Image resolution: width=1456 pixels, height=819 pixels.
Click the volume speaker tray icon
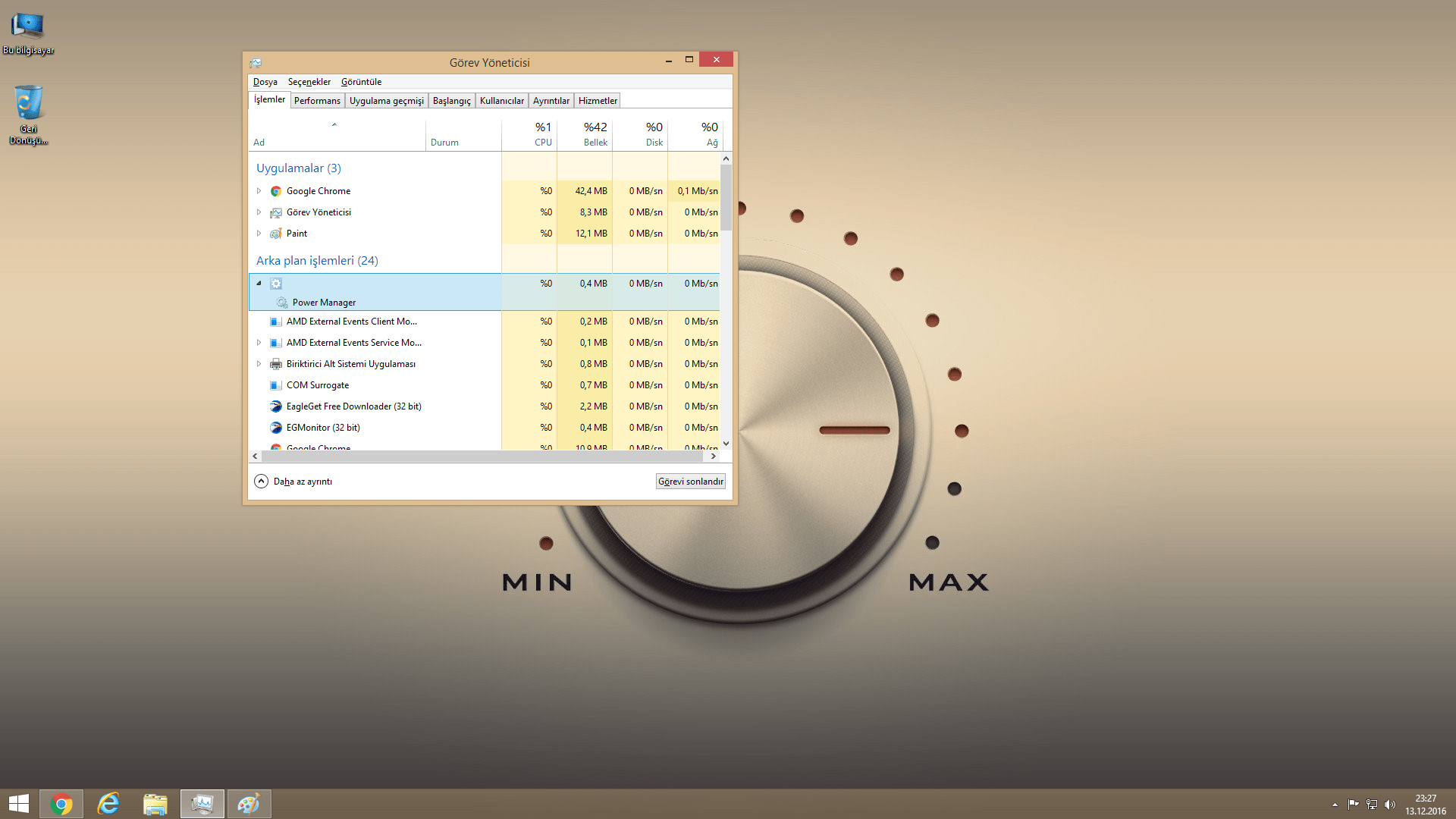[x=1389, y=805]
